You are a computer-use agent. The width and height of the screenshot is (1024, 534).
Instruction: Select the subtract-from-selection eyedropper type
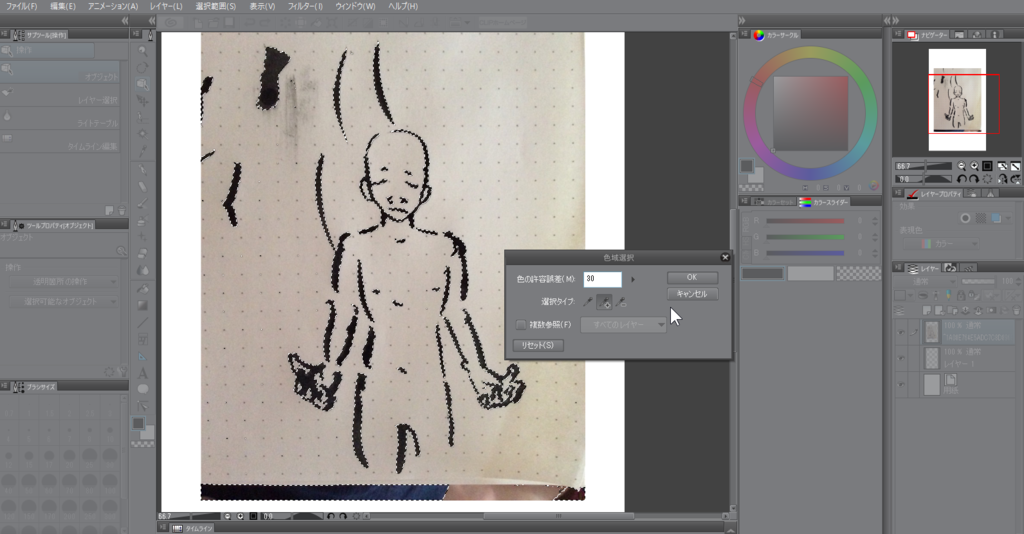[x=620, y=302]
